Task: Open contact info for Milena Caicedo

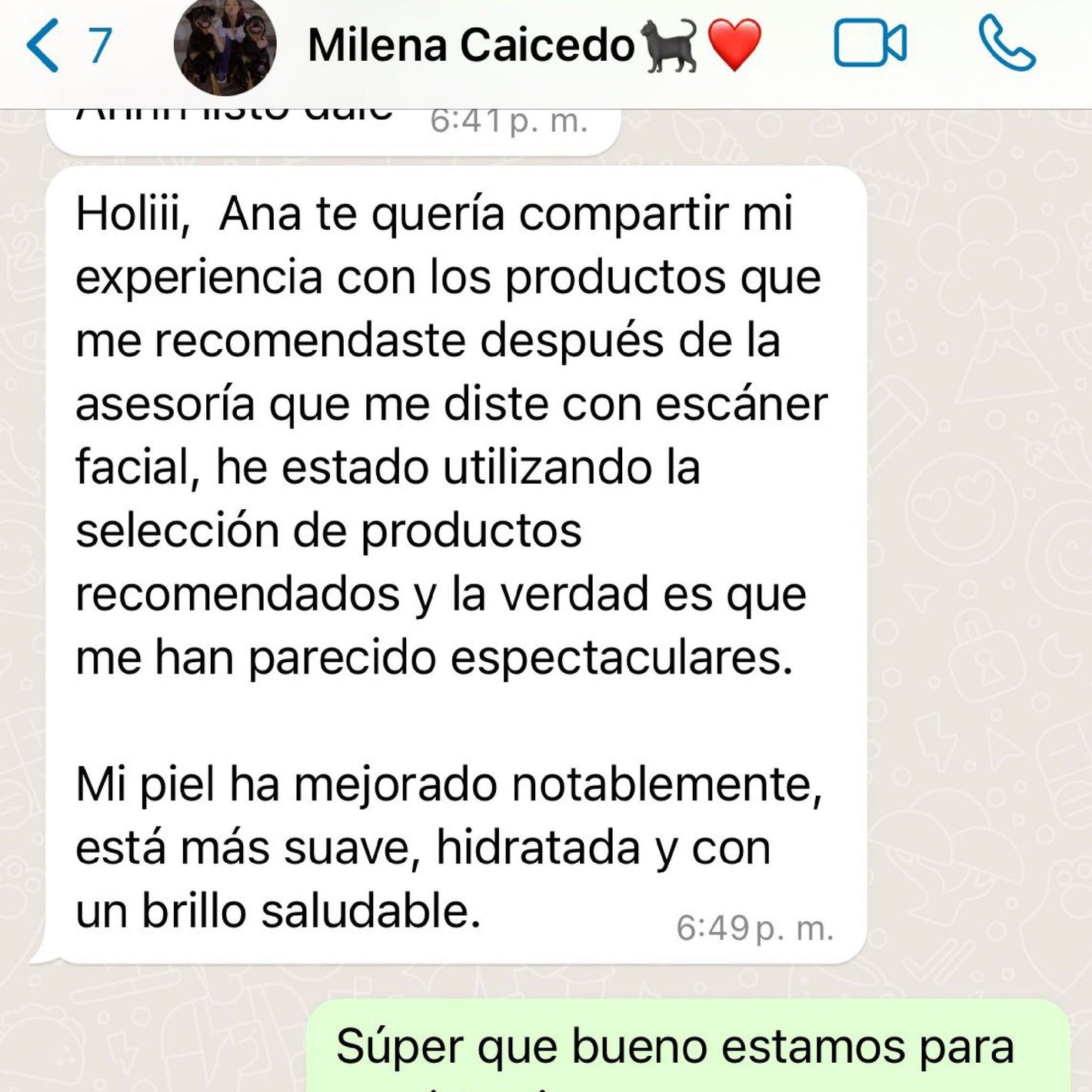Action: tap(471, 45)
